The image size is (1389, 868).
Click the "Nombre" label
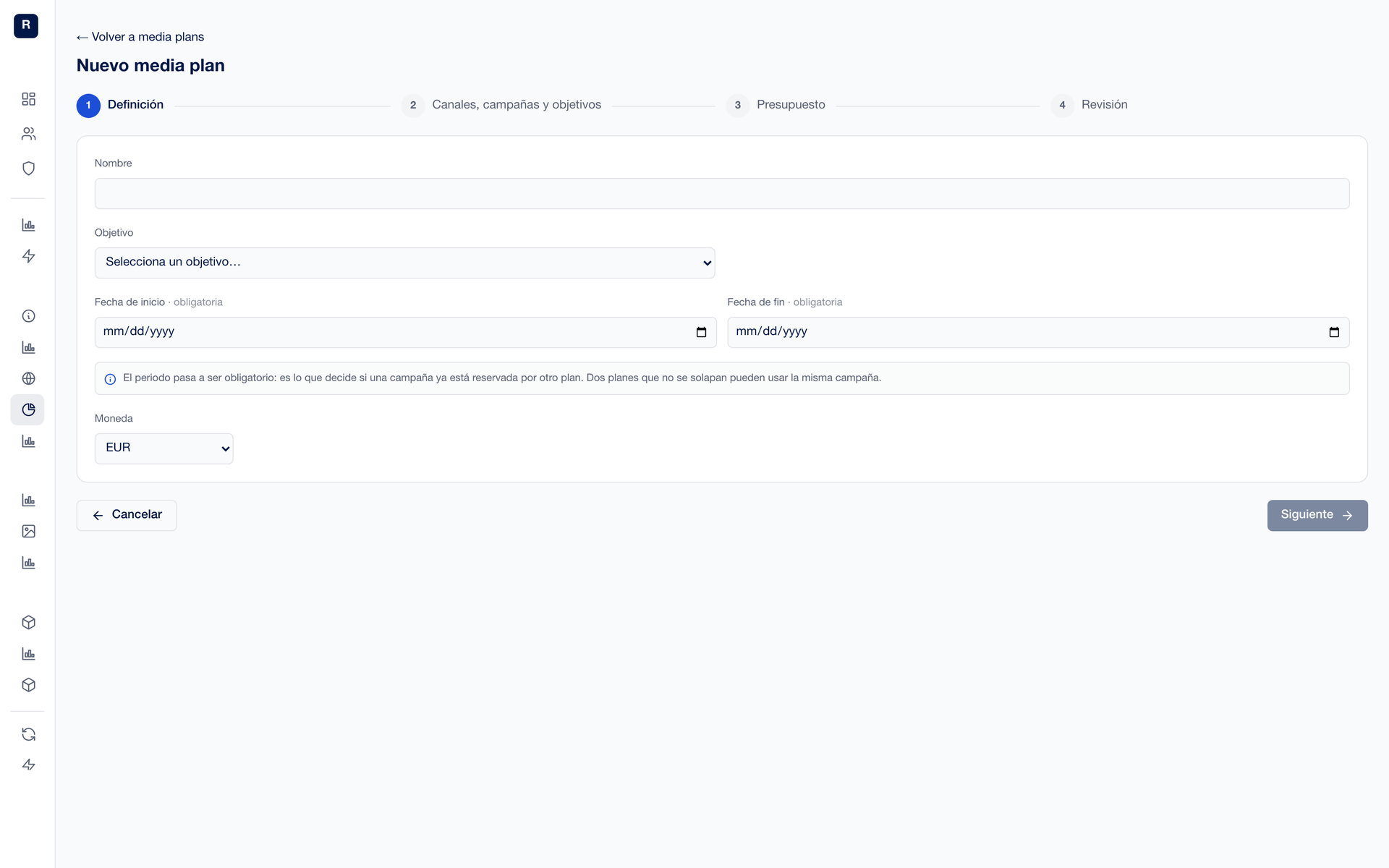coord(113,163)
